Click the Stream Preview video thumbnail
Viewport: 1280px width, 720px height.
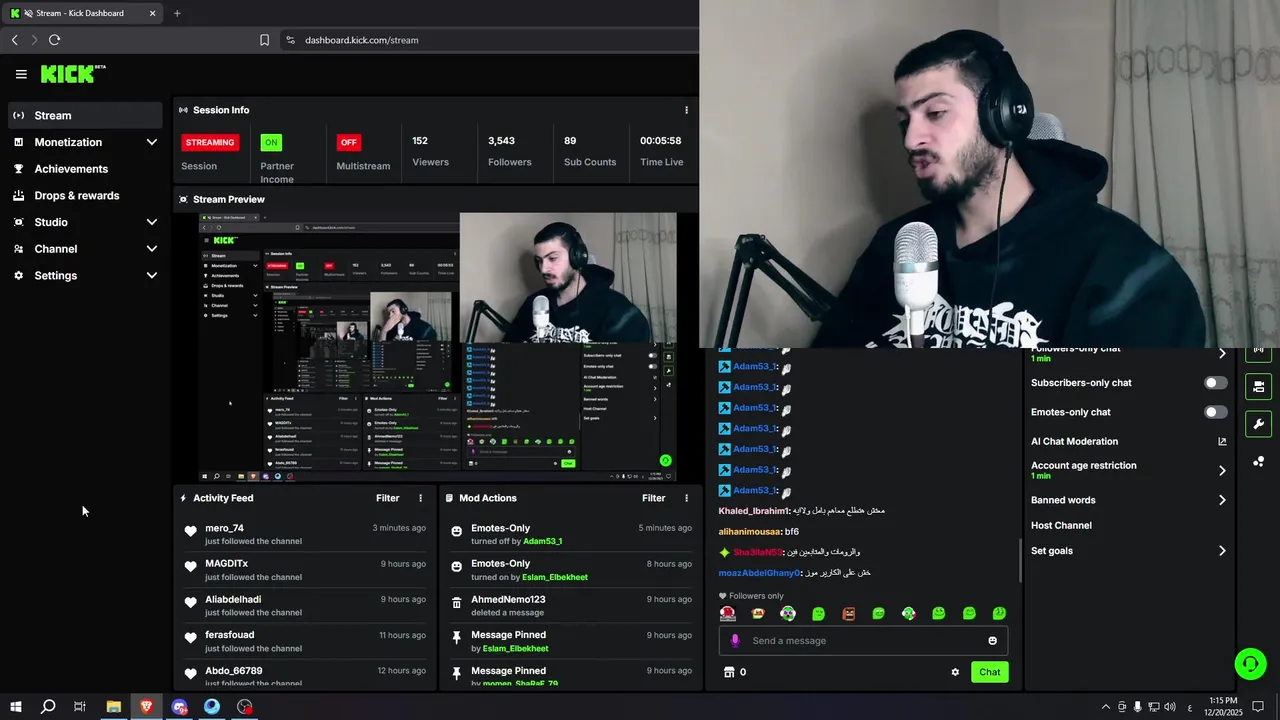tap(437, 346)
